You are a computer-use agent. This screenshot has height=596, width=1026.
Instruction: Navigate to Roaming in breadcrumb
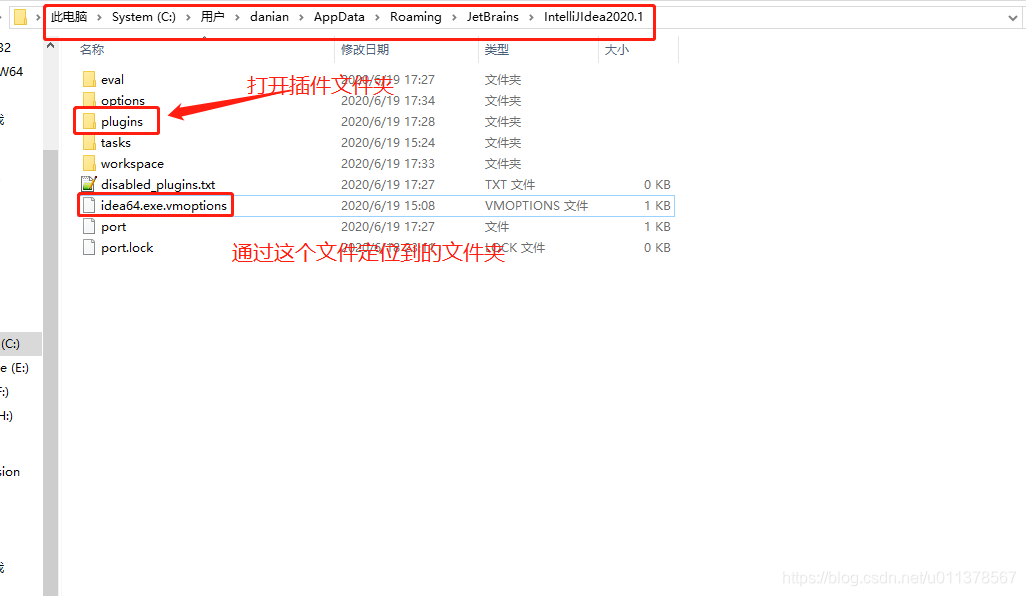point(416,17)
